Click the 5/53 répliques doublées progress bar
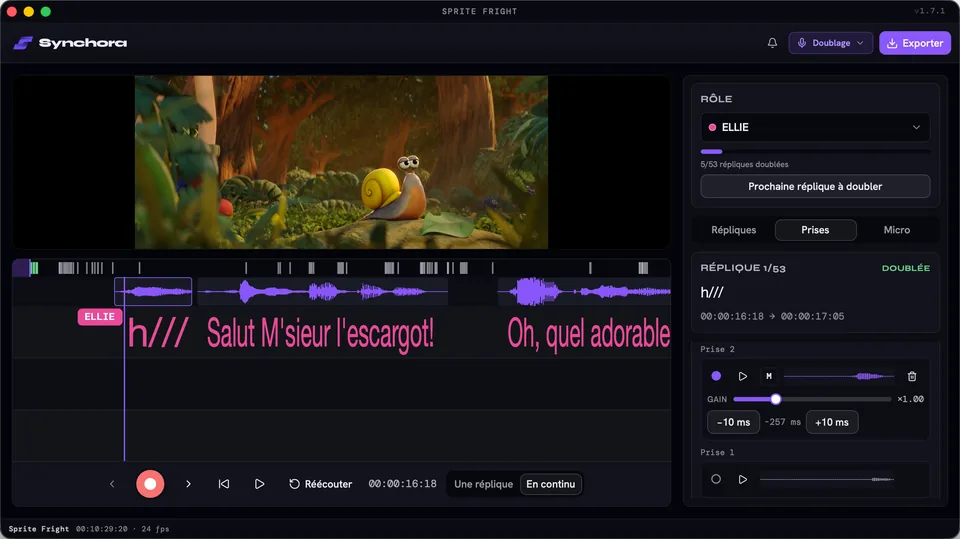 click(815, 151)
